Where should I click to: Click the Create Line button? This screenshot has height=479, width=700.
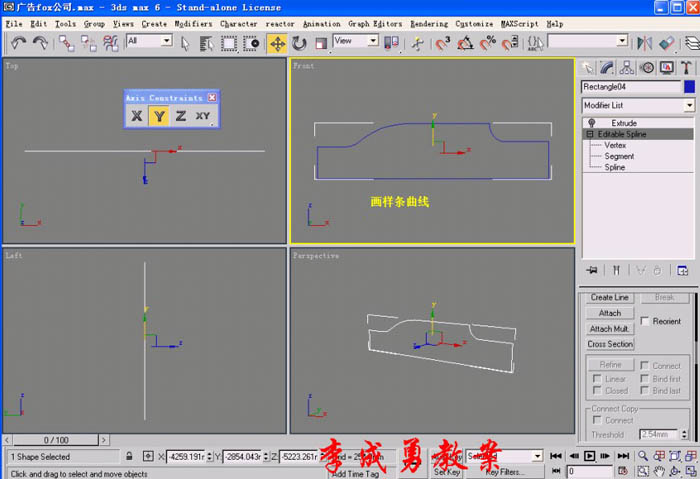tap(609, 297)
